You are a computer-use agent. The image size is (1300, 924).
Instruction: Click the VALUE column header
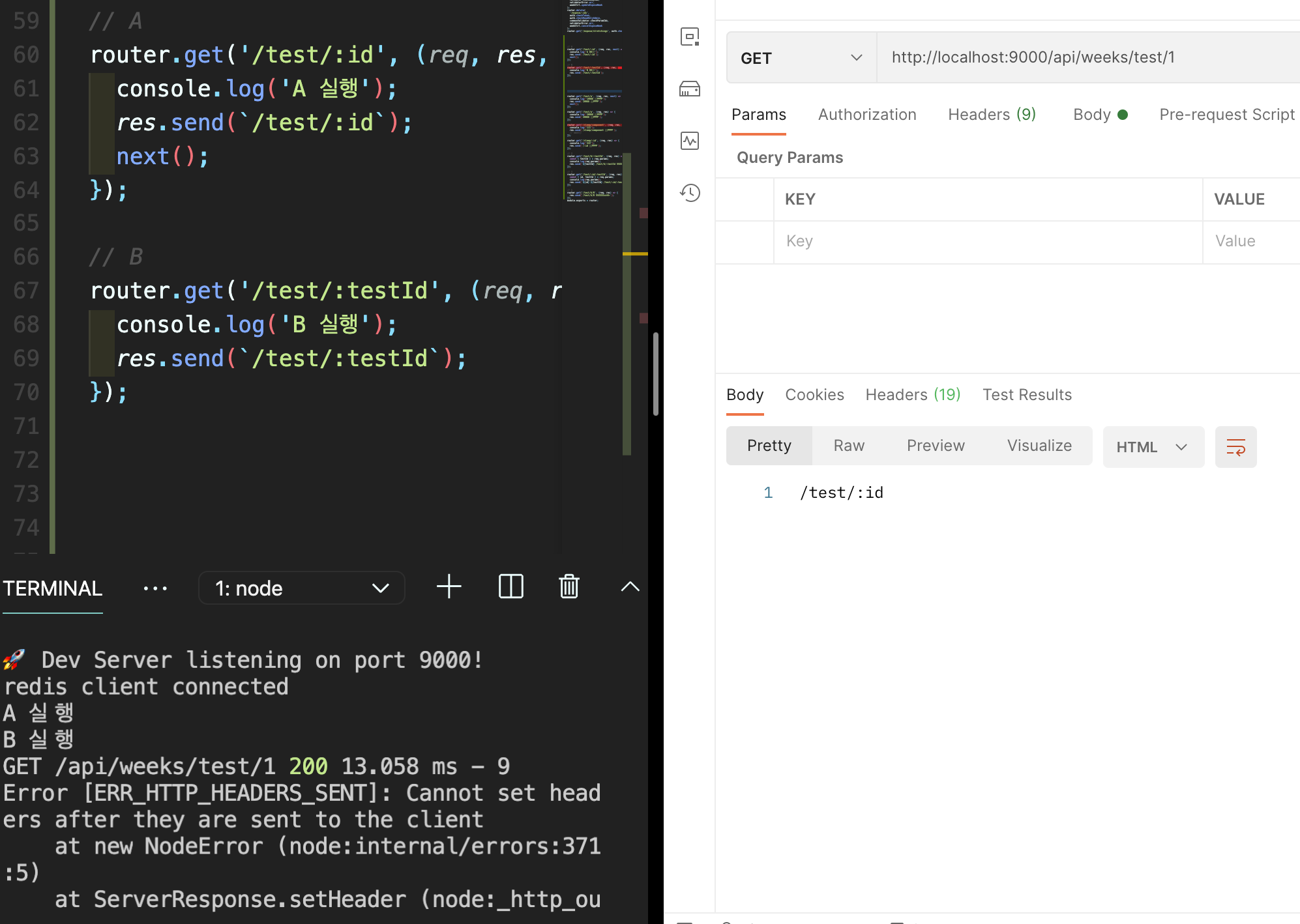coord(1239,199)
